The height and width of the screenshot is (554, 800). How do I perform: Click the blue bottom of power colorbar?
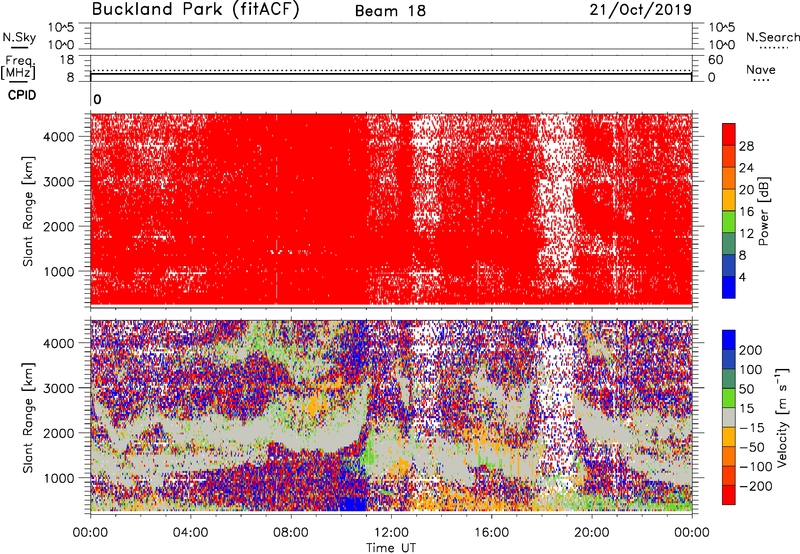(729, 287)
